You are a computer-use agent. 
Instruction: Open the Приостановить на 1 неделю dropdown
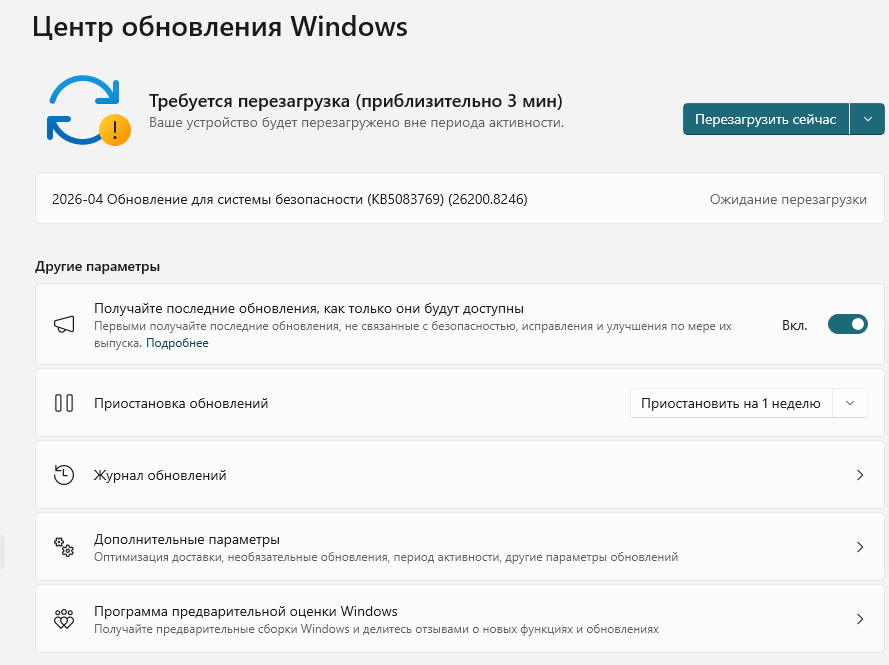click(732, 403)
